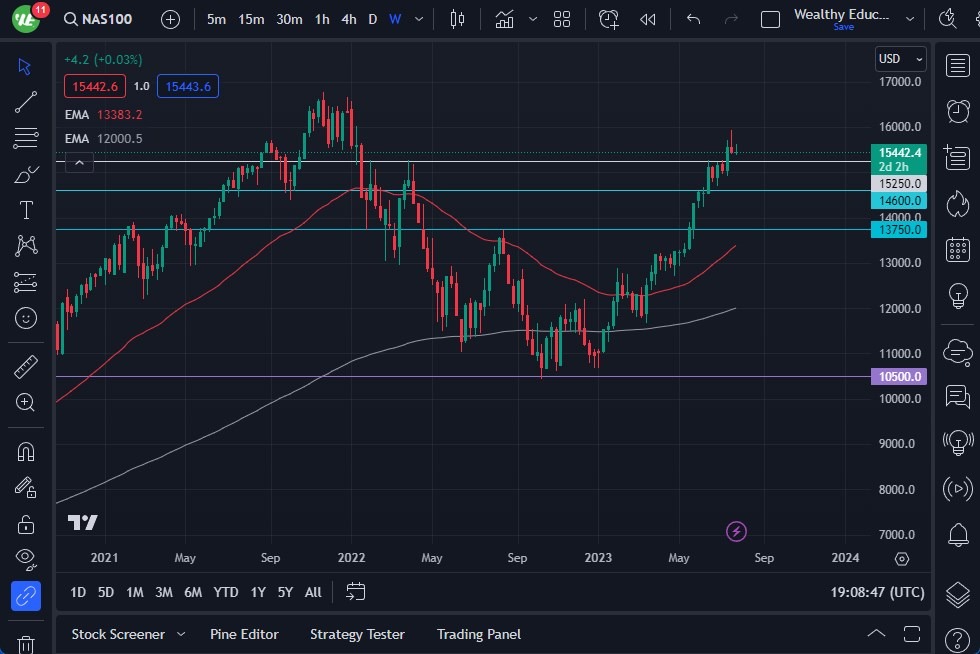Screen dimensions: 980x654
Task: Select the Zoom-in tool
Action: pyautogui.click(x=25, y=402)
